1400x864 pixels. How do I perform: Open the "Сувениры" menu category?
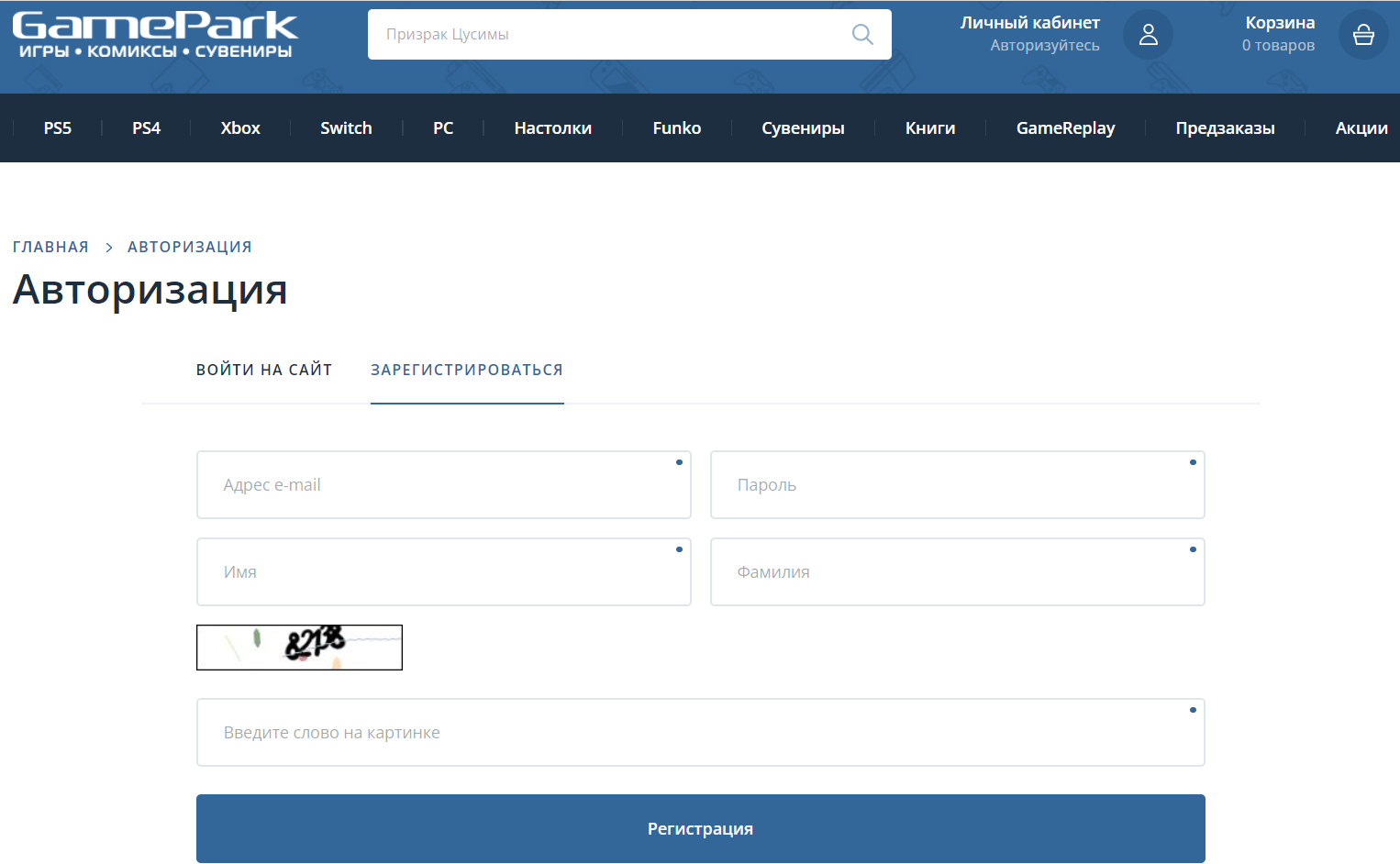pos(803,128)
